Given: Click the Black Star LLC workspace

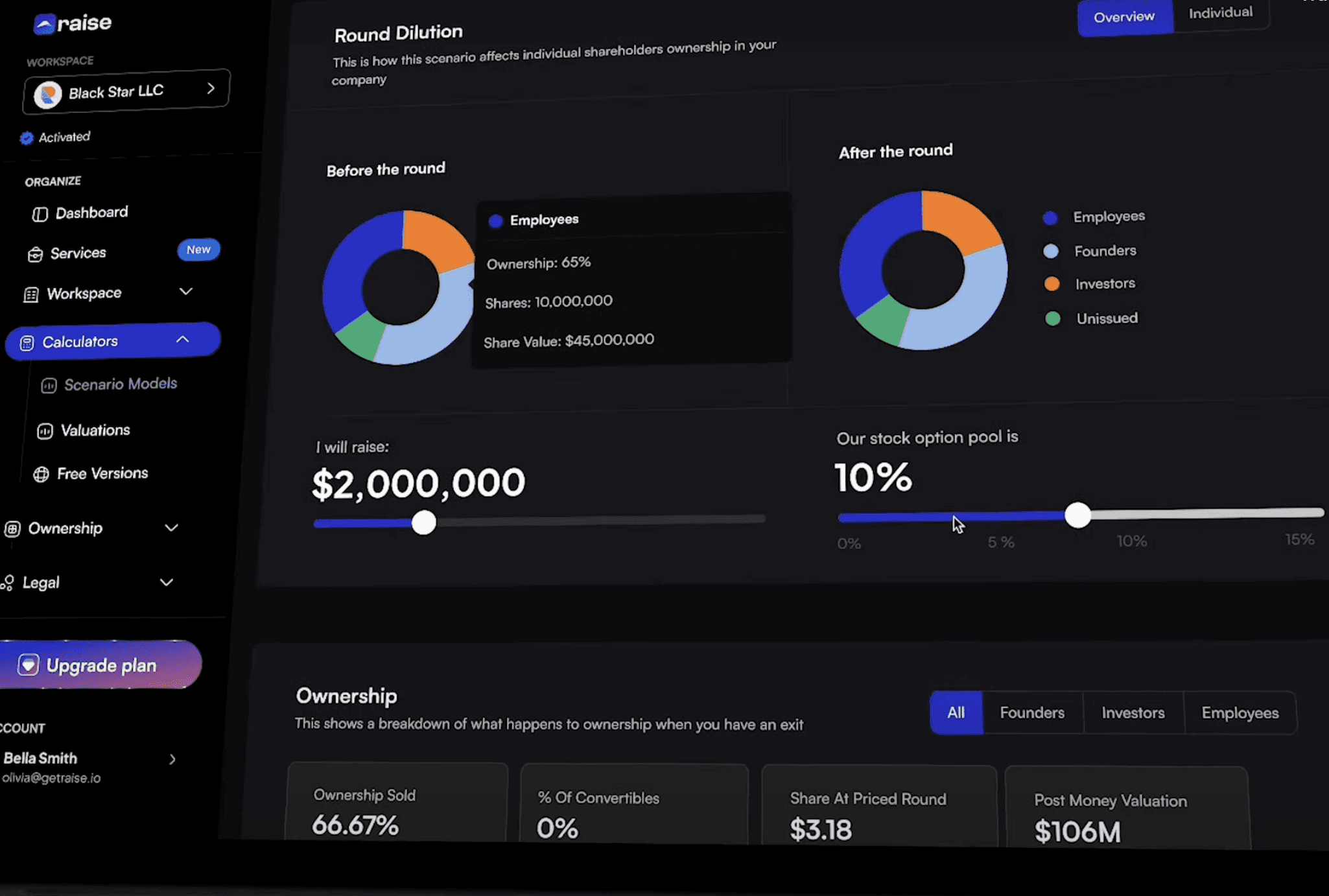Looking at the screenshot, I should (x=126, y=92).
